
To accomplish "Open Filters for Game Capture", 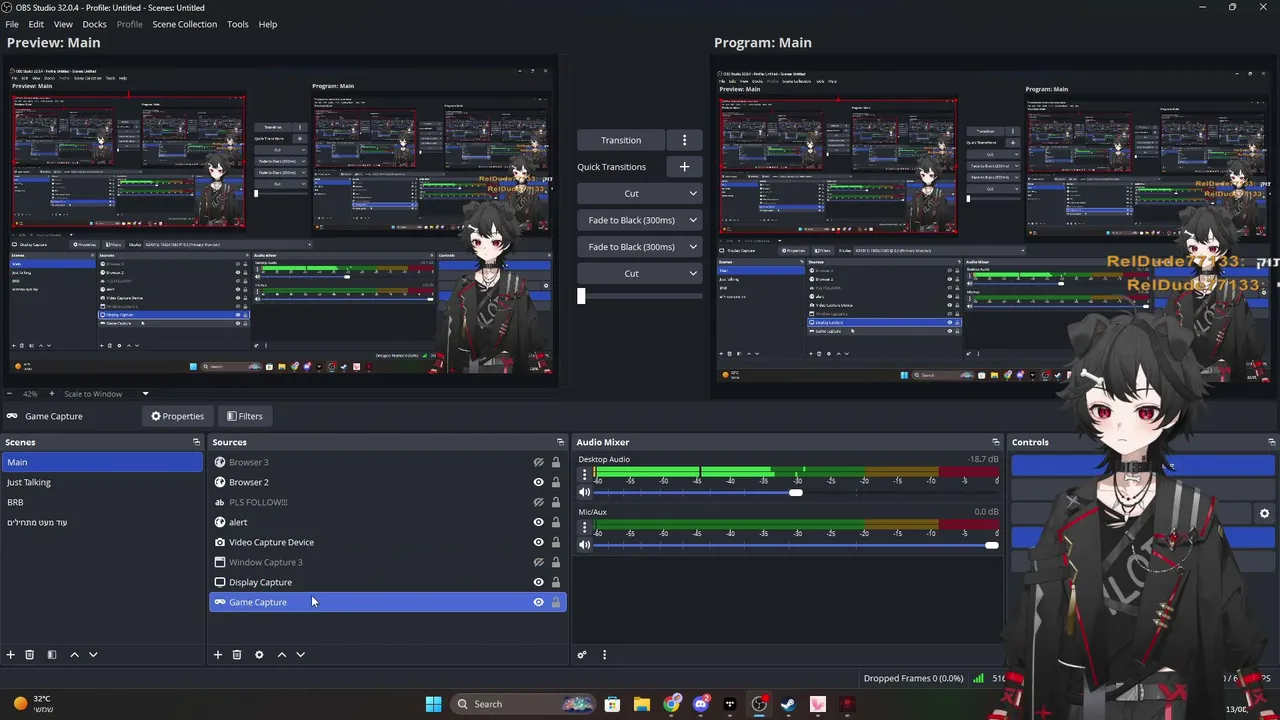I will (x=245, y=416).
